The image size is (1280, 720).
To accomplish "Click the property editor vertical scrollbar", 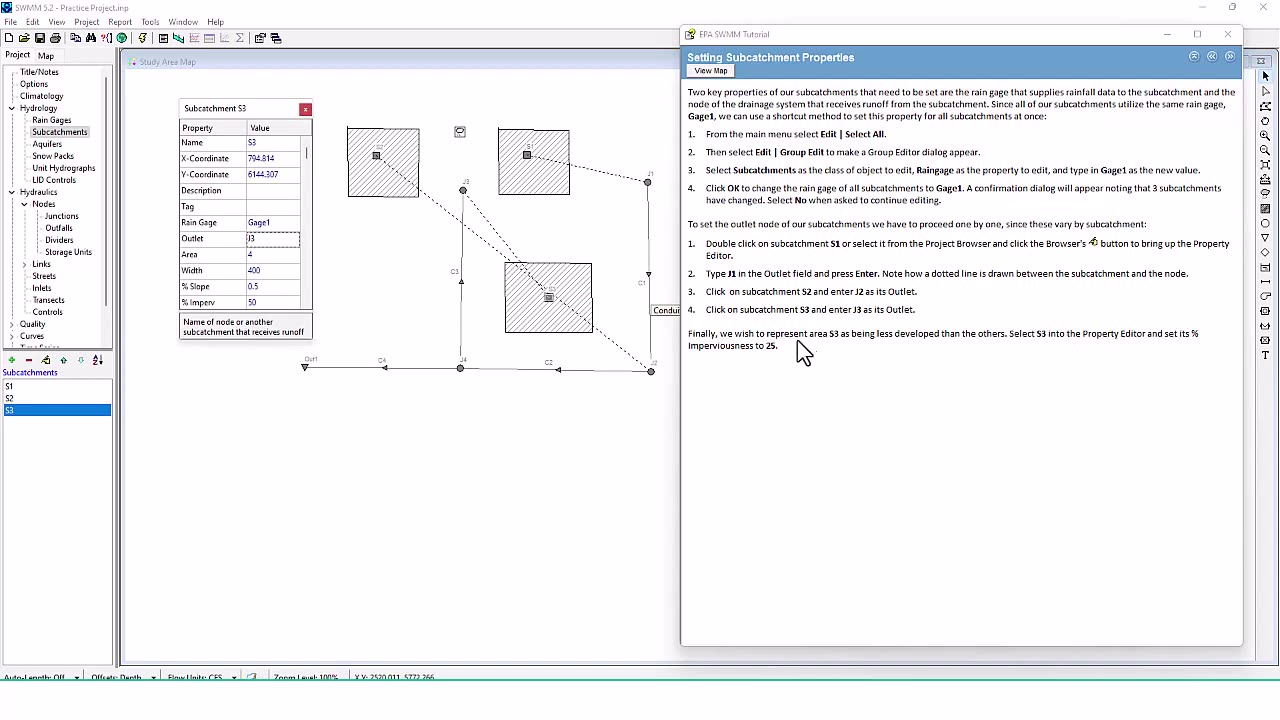I will point(306,220).
